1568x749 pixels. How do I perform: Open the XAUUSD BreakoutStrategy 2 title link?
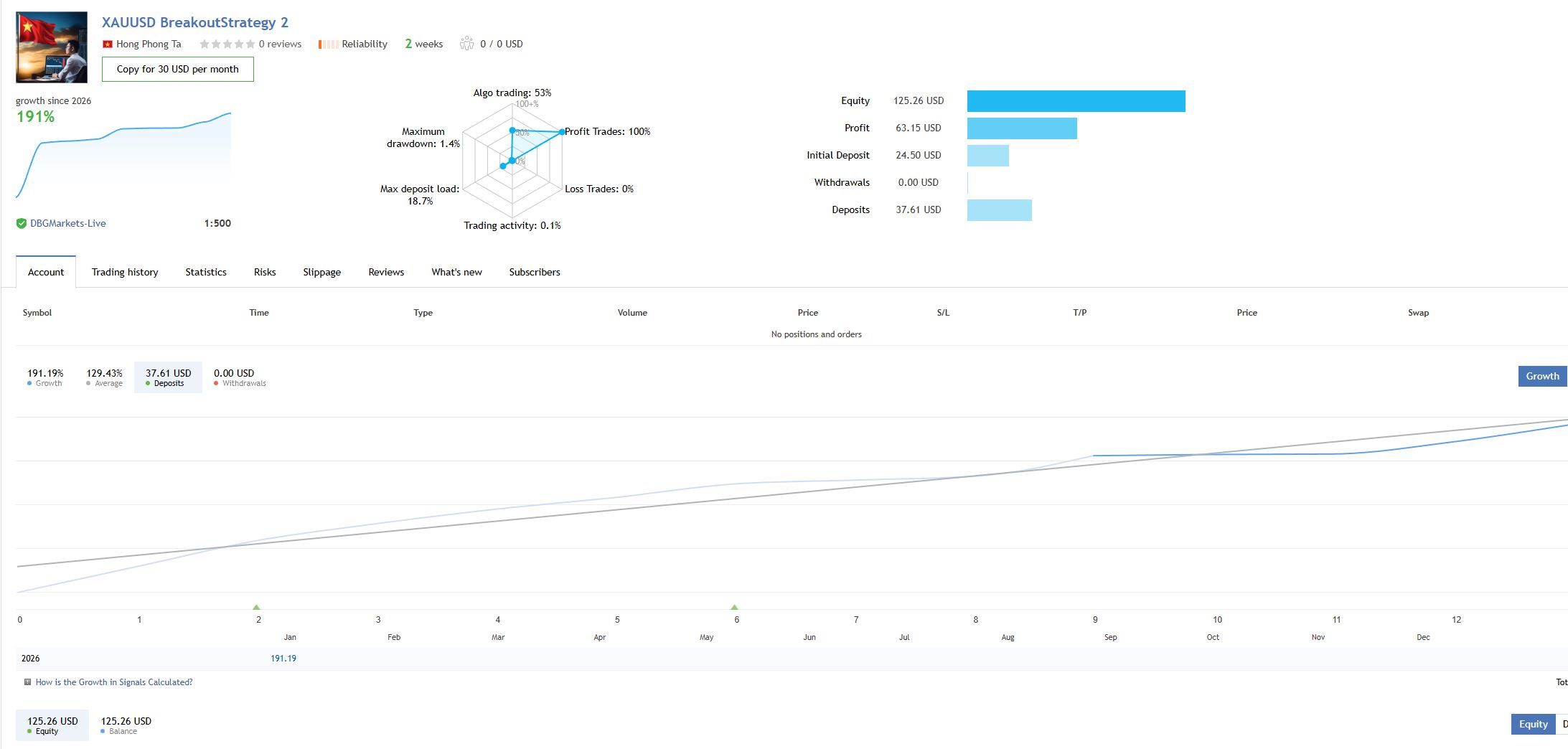(195, 22)
